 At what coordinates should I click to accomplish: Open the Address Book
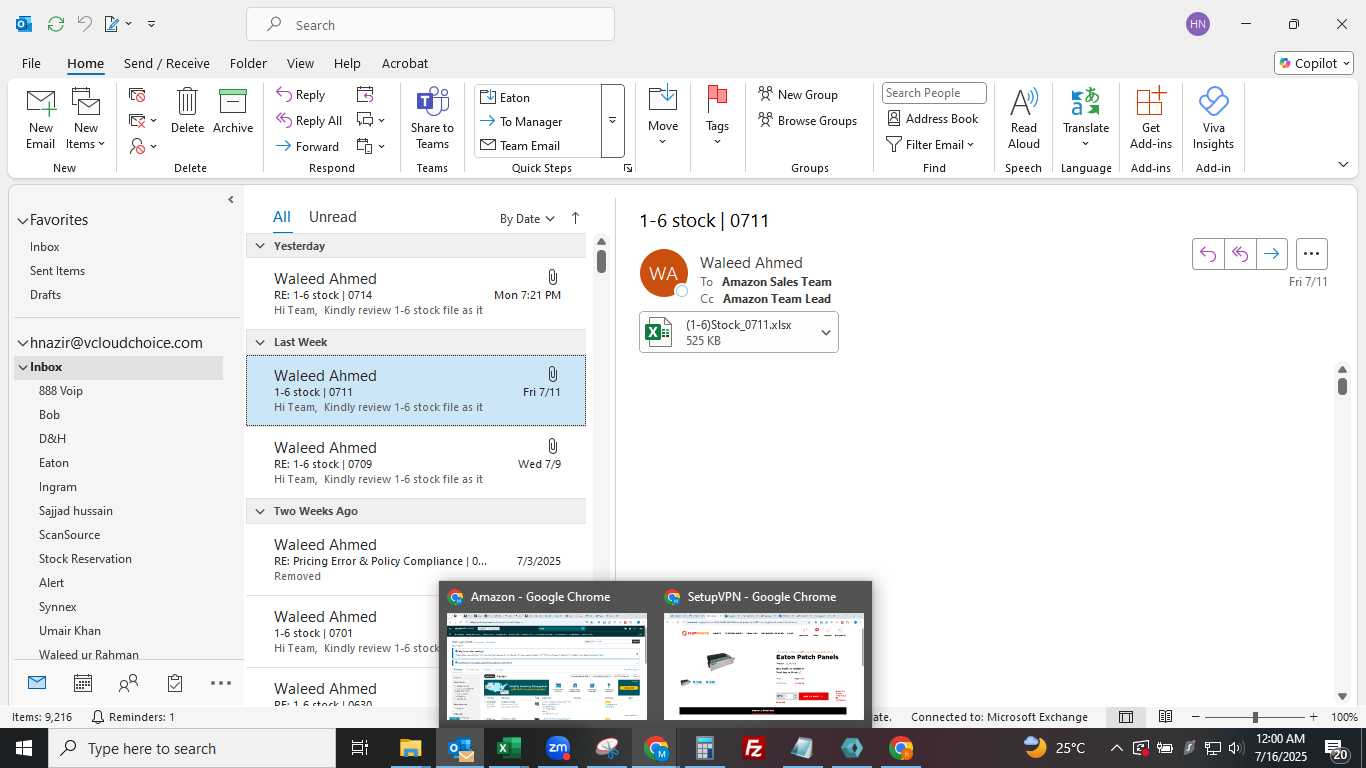933,118
